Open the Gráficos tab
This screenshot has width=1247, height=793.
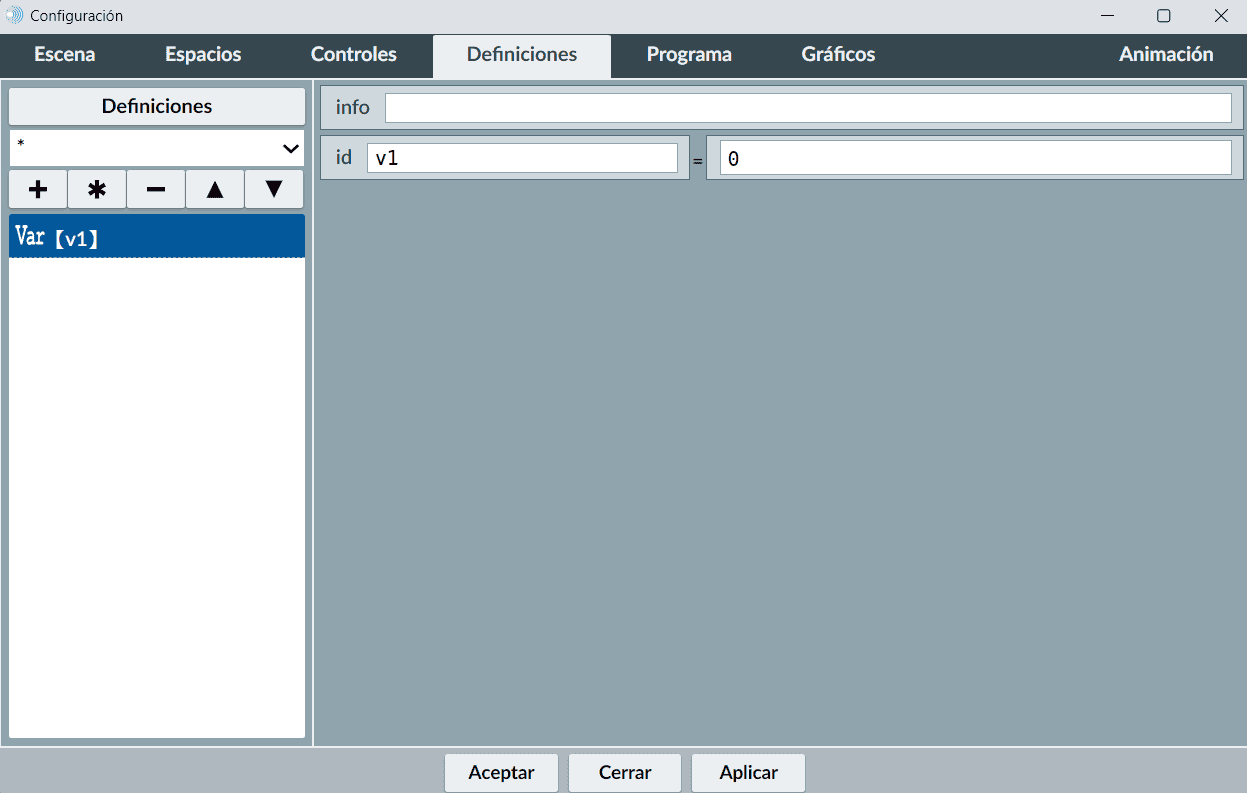coord(838,55)
